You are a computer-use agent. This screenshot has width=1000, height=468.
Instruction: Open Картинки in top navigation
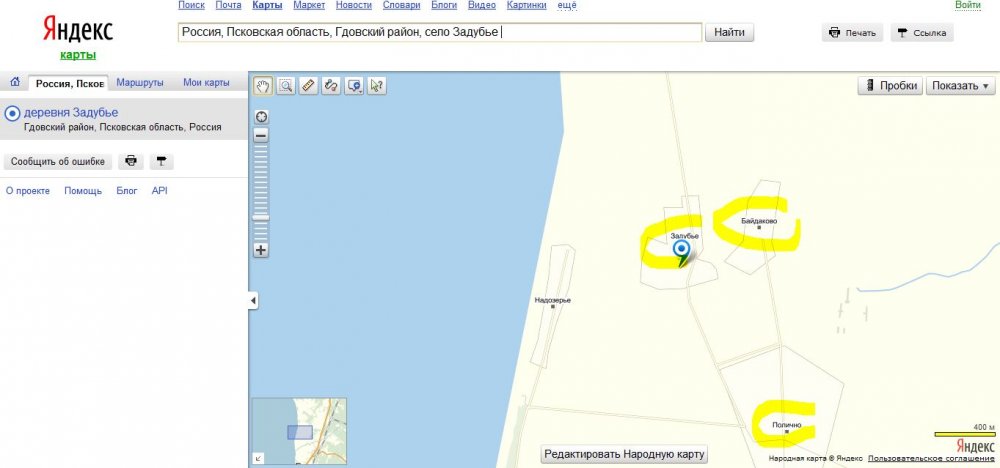[x=527, y=5]
